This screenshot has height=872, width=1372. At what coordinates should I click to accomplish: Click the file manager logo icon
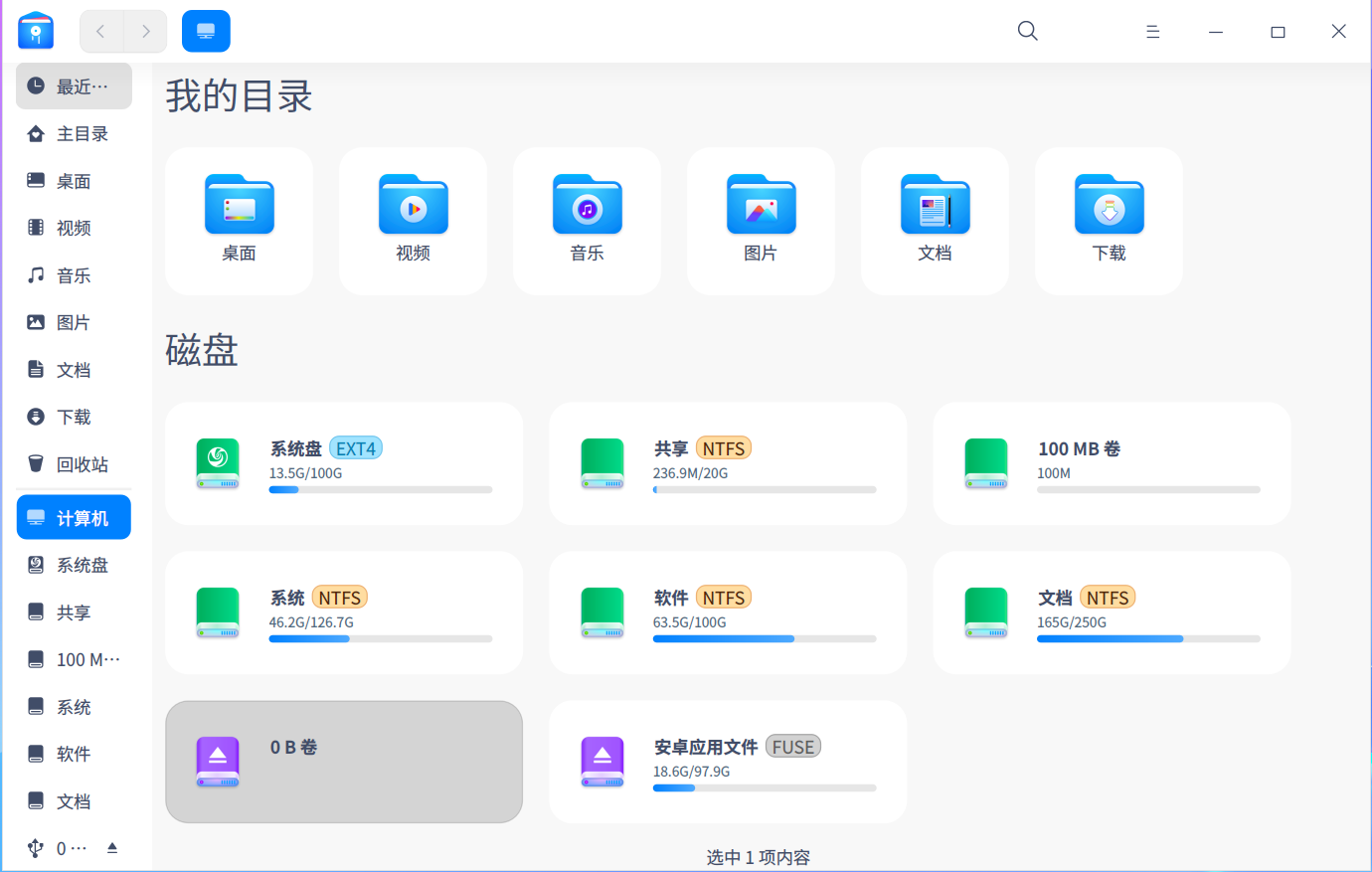pos(35,31)
